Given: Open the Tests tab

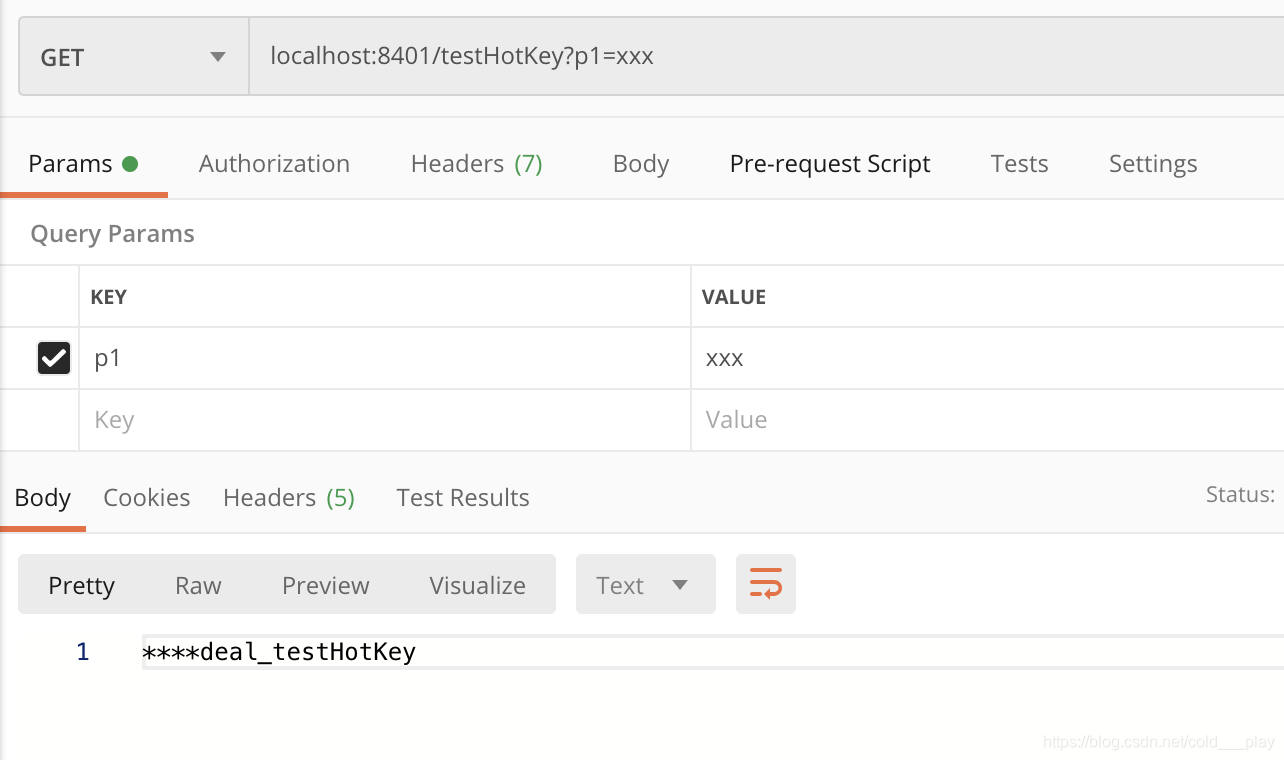Looking at the screenshot, I should [1019, 164].
